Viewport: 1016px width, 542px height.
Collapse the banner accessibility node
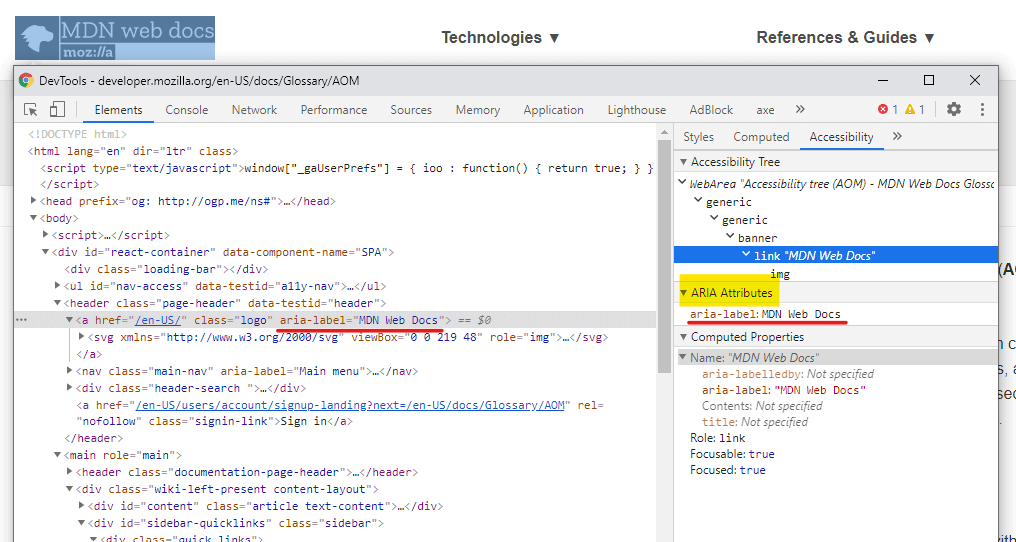730,237
